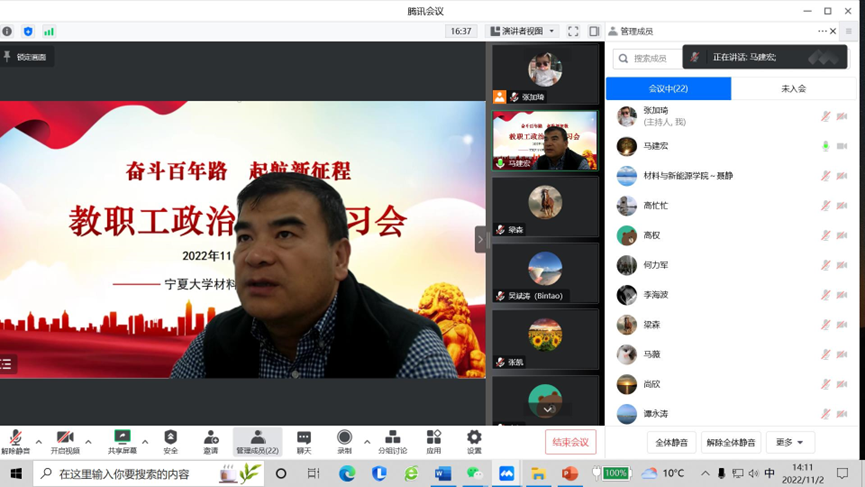Unmute microphone with 解除静音 button
The width and height of the screenshot is (865, 487).
point(15,441)
